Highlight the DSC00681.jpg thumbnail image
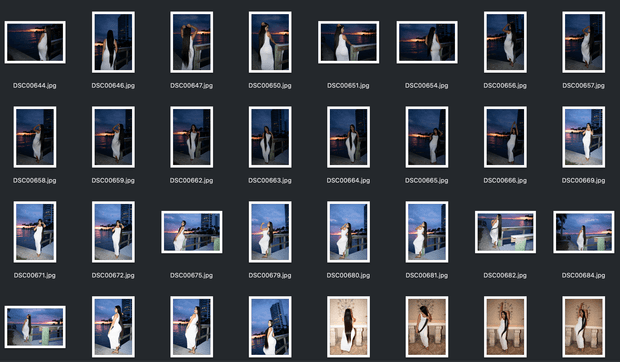The width and height of the screenshot is (620, 362). [x=427, y=232]
